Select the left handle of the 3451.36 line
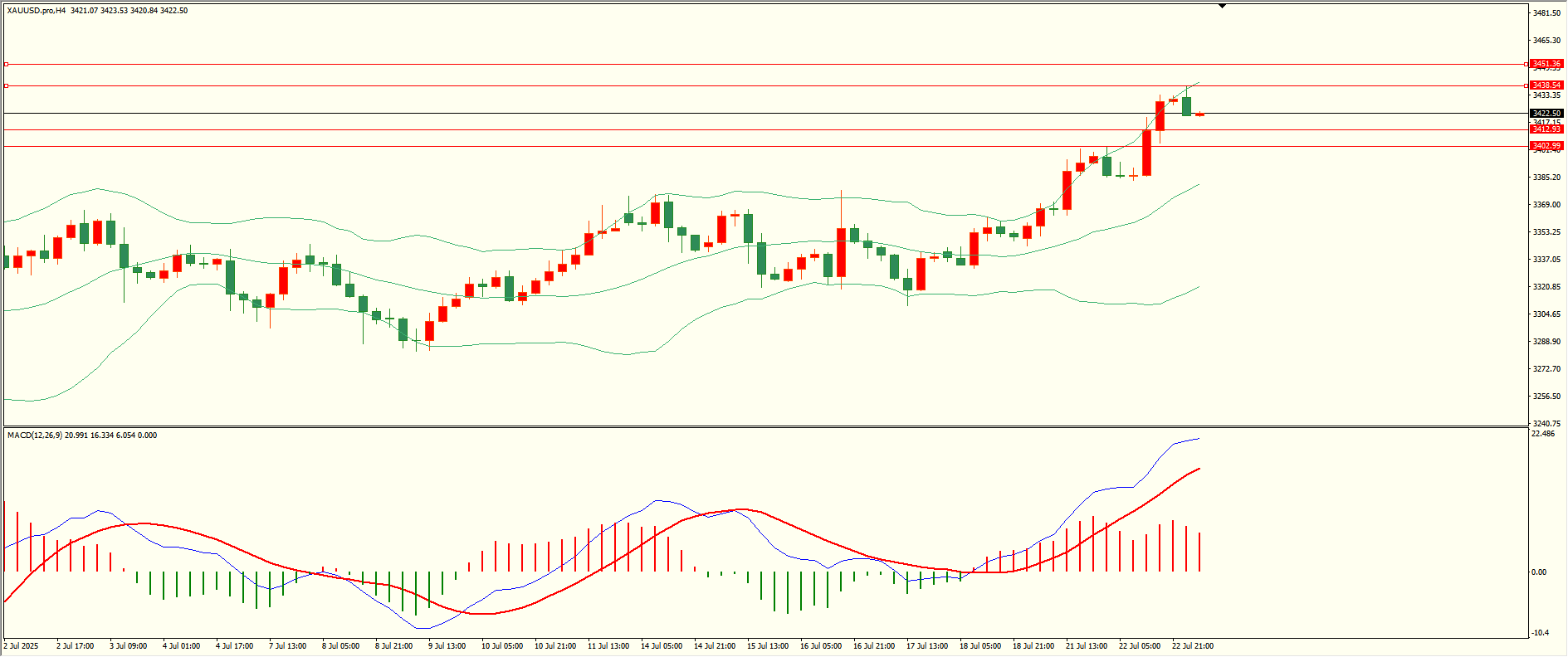Image resolution: width=1568 pixels, height=657 pixels. pyautogui.click(x=6, y=64)
